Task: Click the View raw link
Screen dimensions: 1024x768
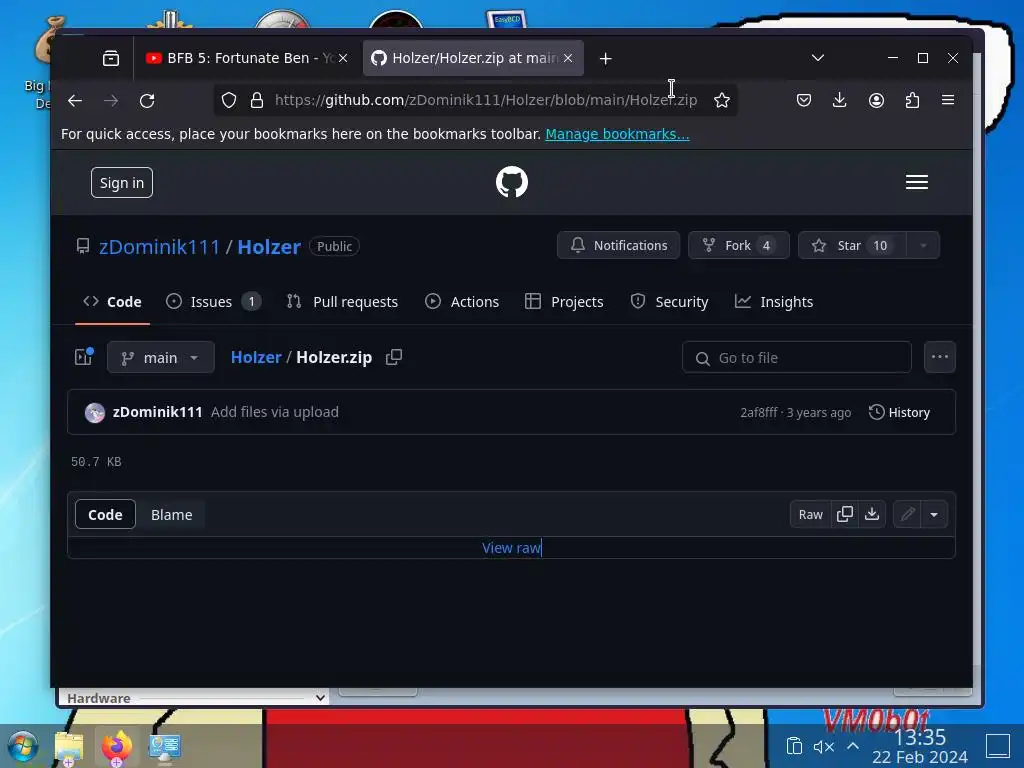Action: pos(511,548)
